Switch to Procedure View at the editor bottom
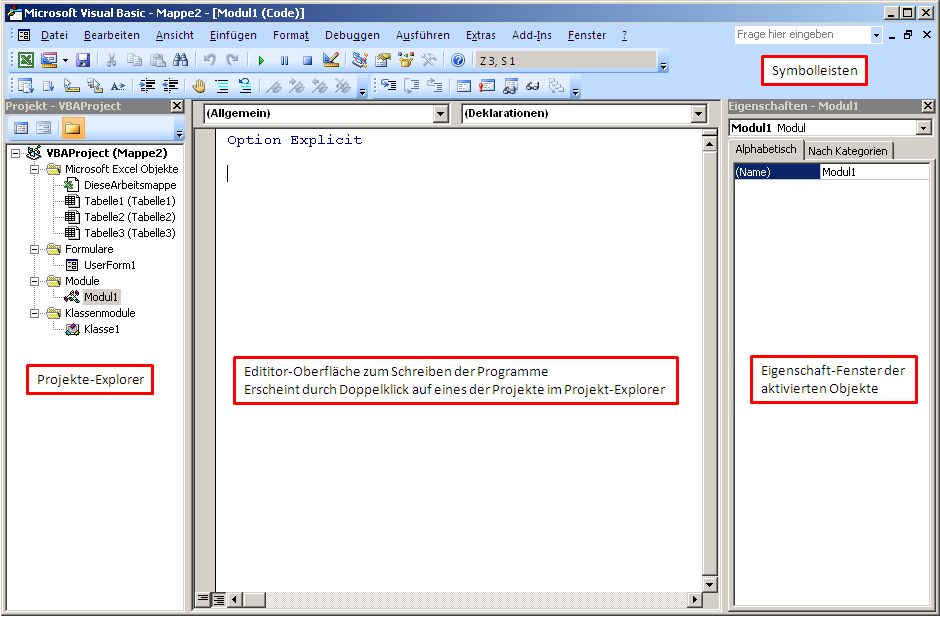The image size is (940, 617). (203, 598)
